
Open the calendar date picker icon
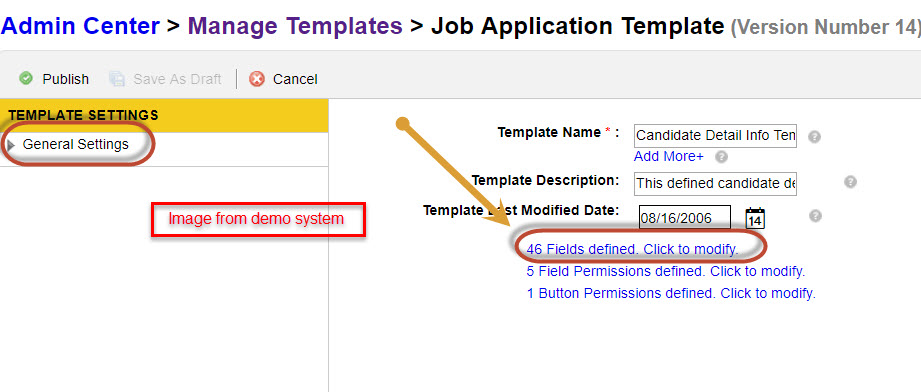pyautogui.click(x=755, y=218)
